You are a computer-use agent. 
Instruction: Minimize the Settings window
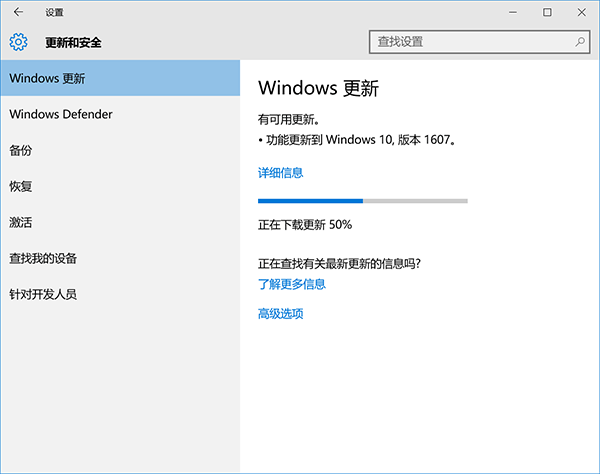[513, 12]
